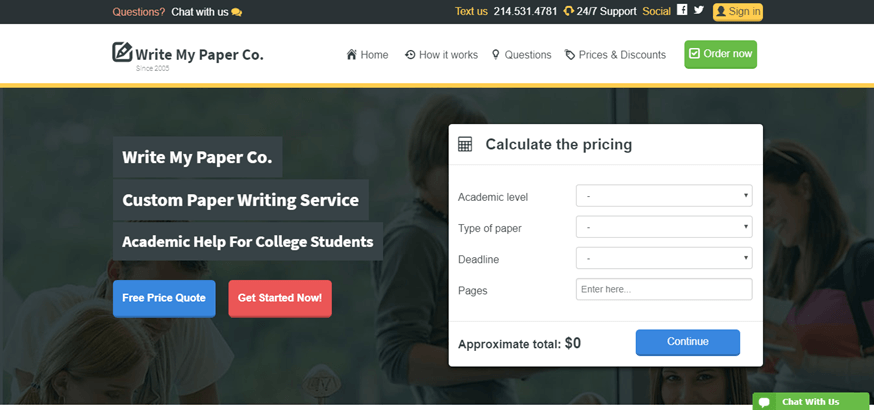Click the red Get Started Now! button
Viewport: 874px width, 410px height.
point(280,299)
